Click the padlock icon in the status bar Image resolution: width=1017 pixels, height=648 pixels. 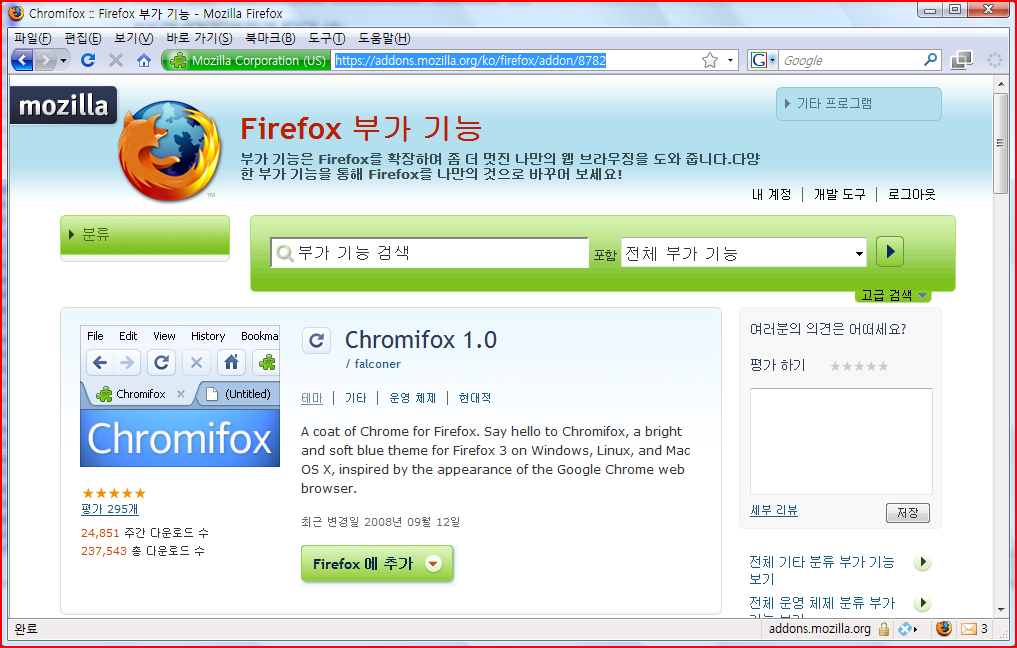(883, 629)
